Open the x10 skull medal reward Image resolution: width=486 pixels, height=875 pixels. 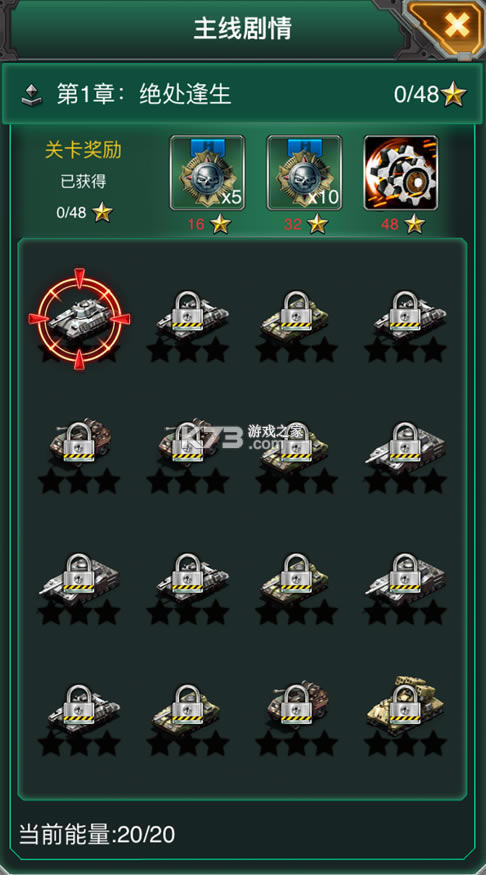tap(304, 173)
